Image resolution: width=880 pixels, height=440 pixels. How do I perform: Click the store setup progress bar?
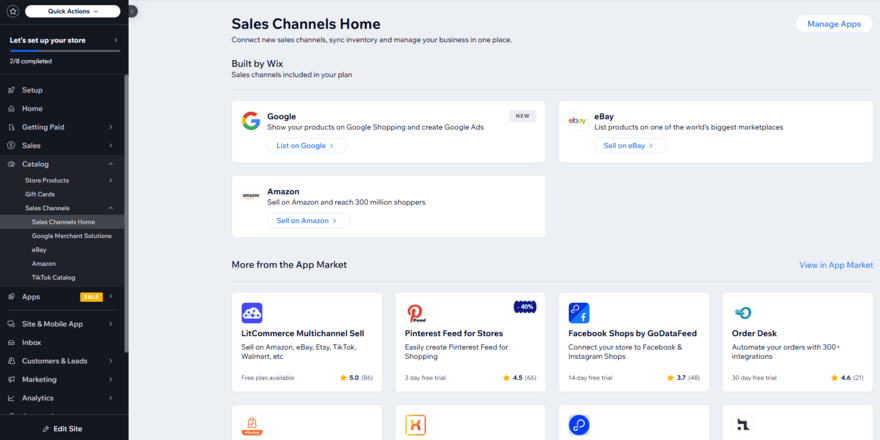pos(65,51)
